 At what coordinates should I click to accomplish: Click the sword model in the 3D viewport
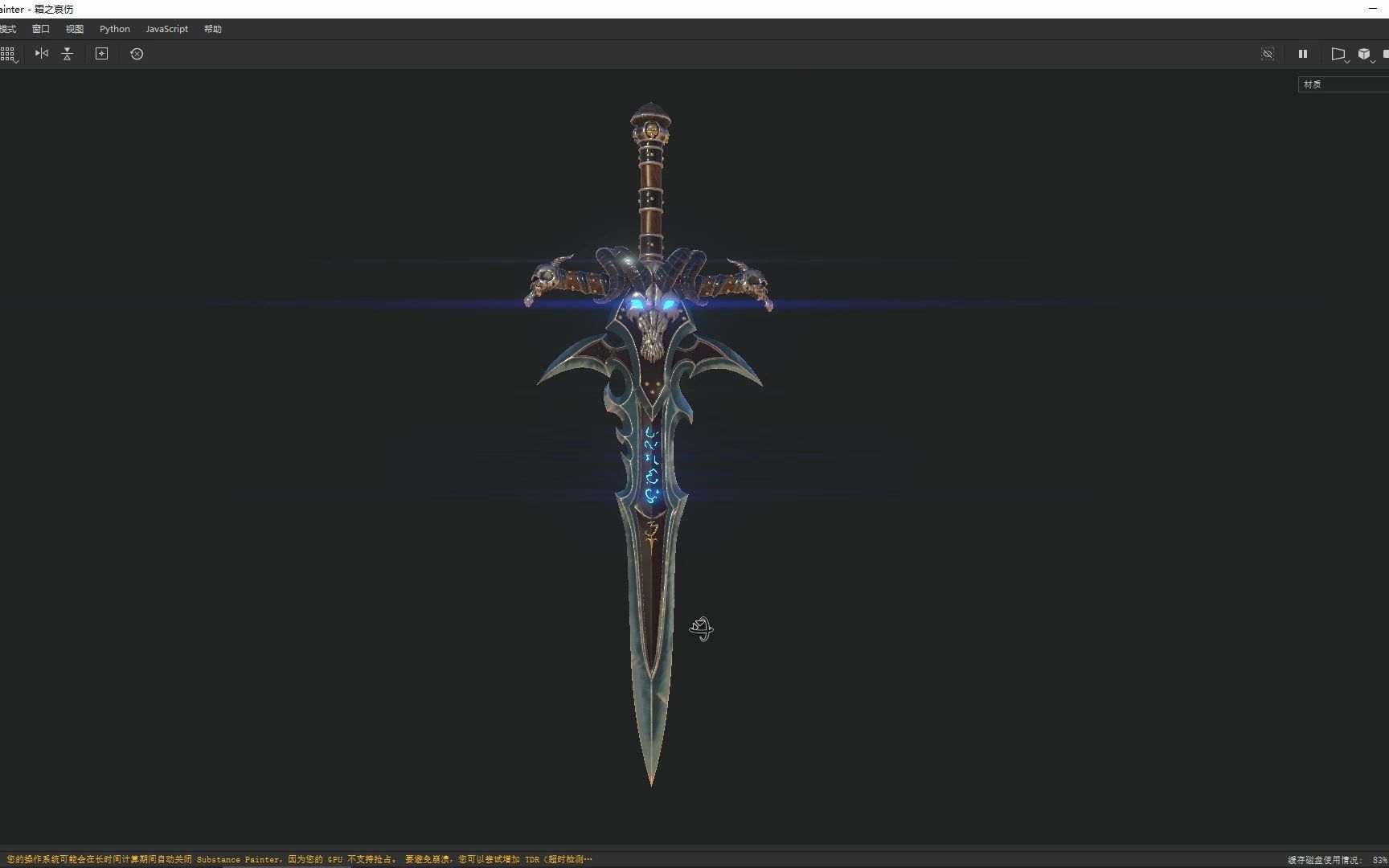click(x=651, y=442)
